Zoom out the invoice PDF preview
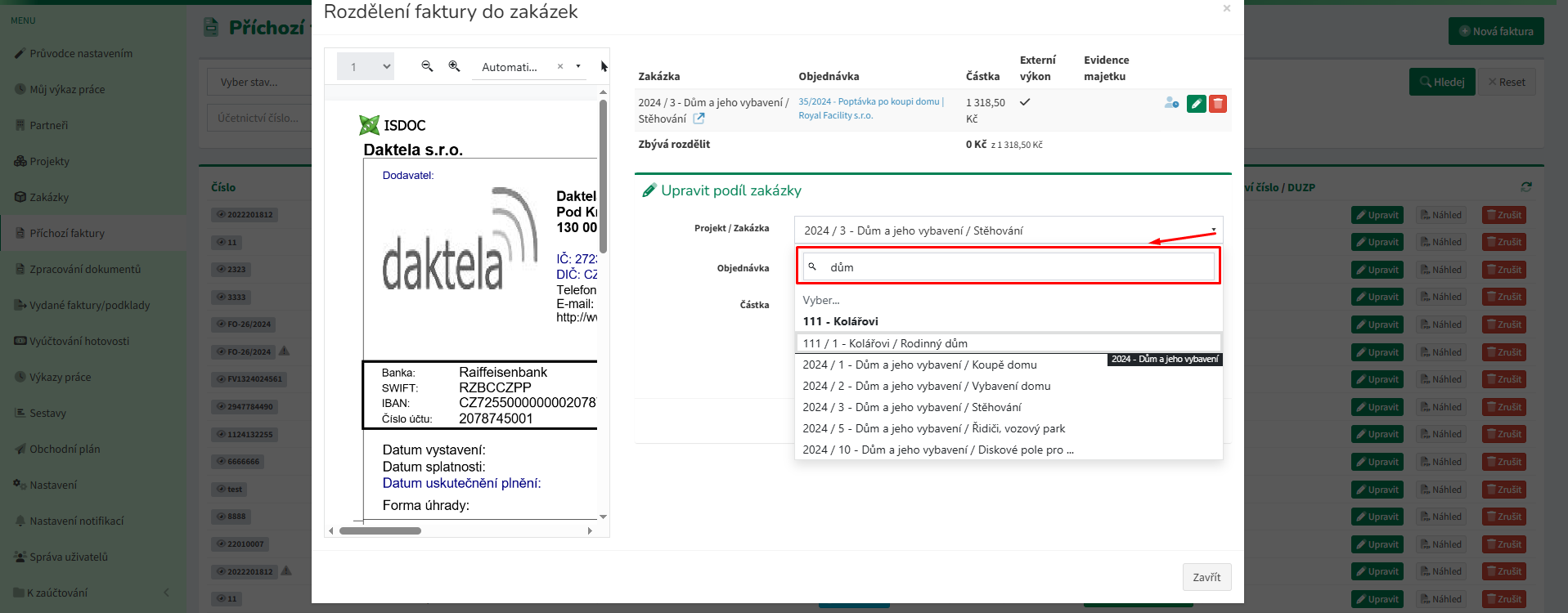 [x=427, y=66]
